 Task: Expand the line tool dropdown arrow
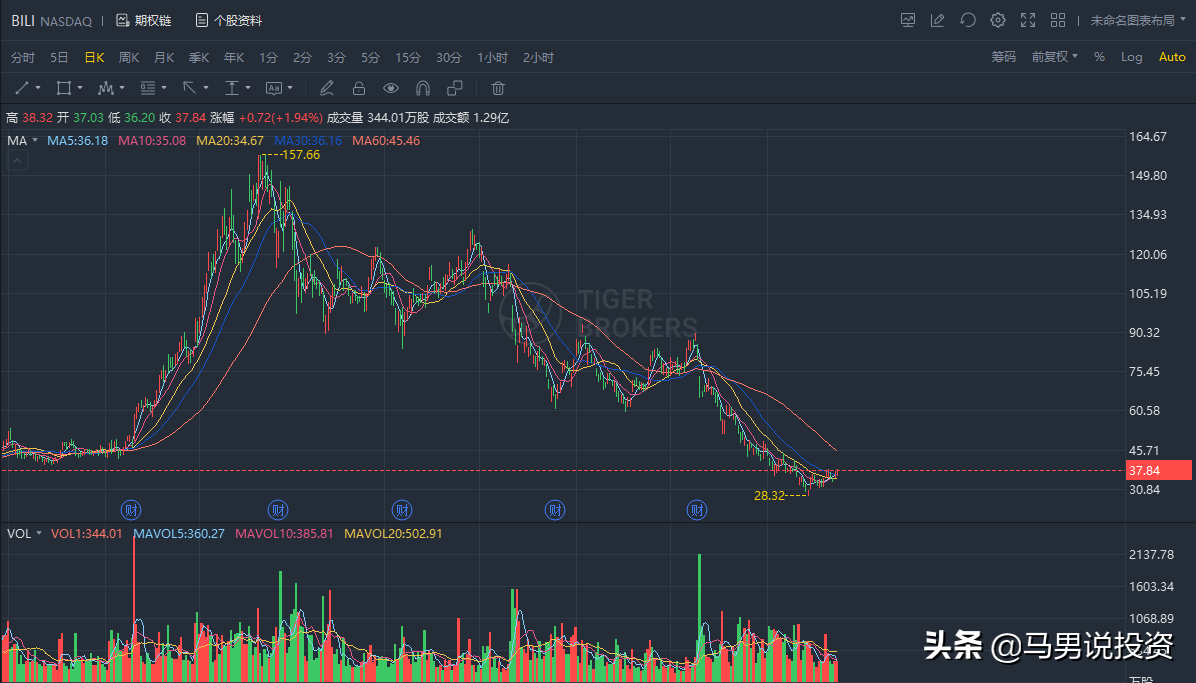coord(38,89)
